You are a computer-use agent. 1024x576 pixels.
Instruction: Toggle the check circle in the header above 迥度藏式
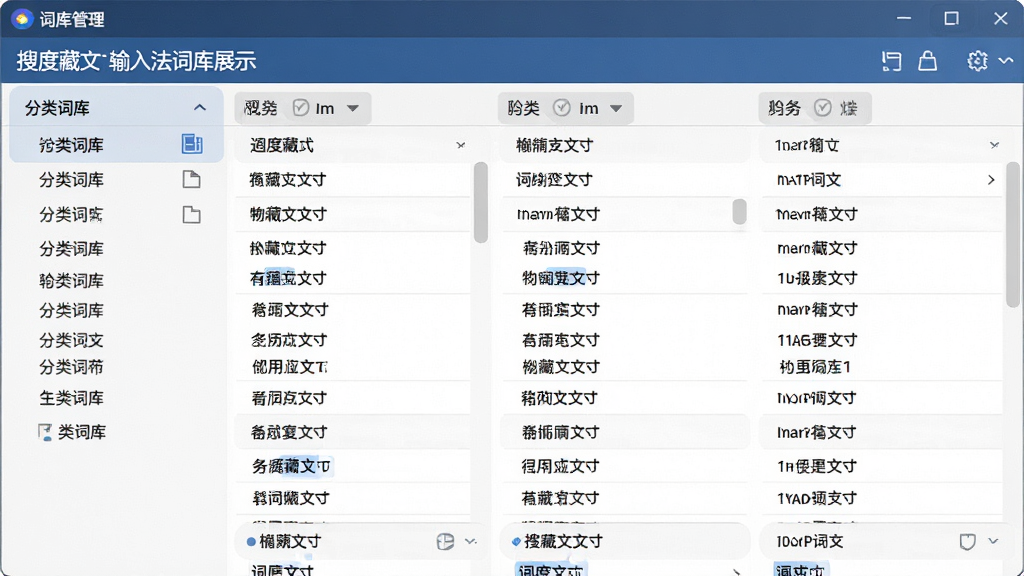(300, 108)
